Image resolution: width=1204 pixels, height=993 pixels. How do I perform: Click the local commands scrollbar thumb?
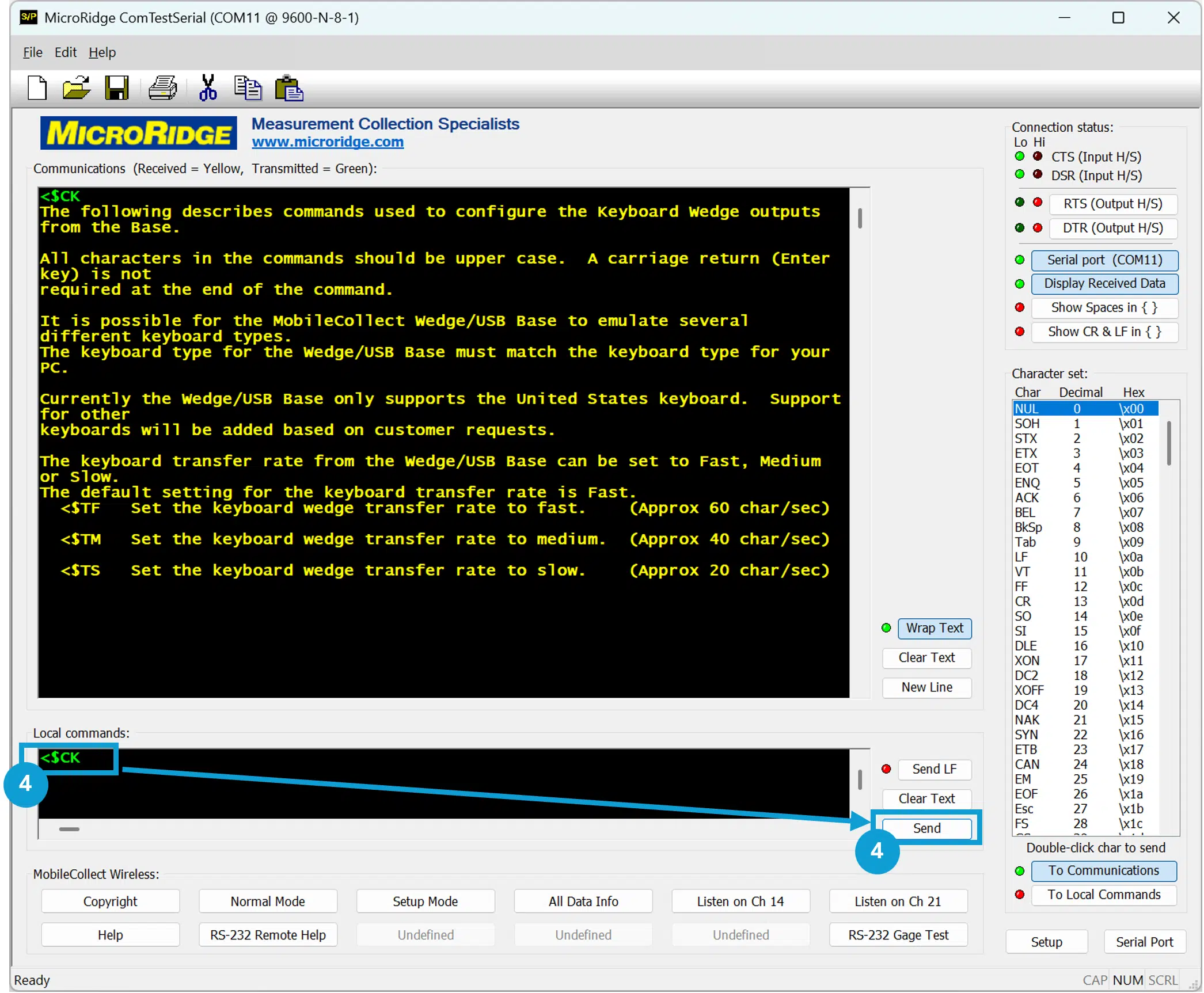pyautogui.click(x=860, y=780)
